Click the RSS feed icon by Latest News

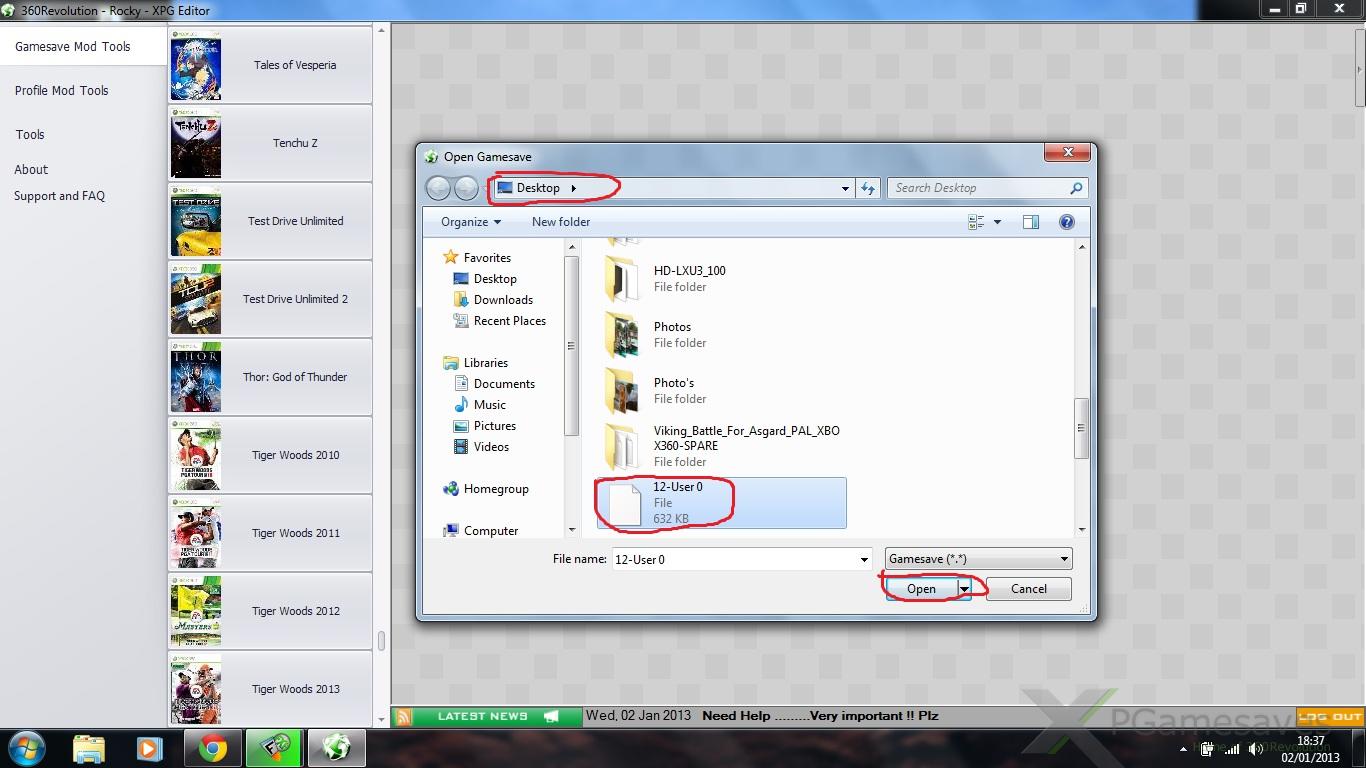coord(403,716)
